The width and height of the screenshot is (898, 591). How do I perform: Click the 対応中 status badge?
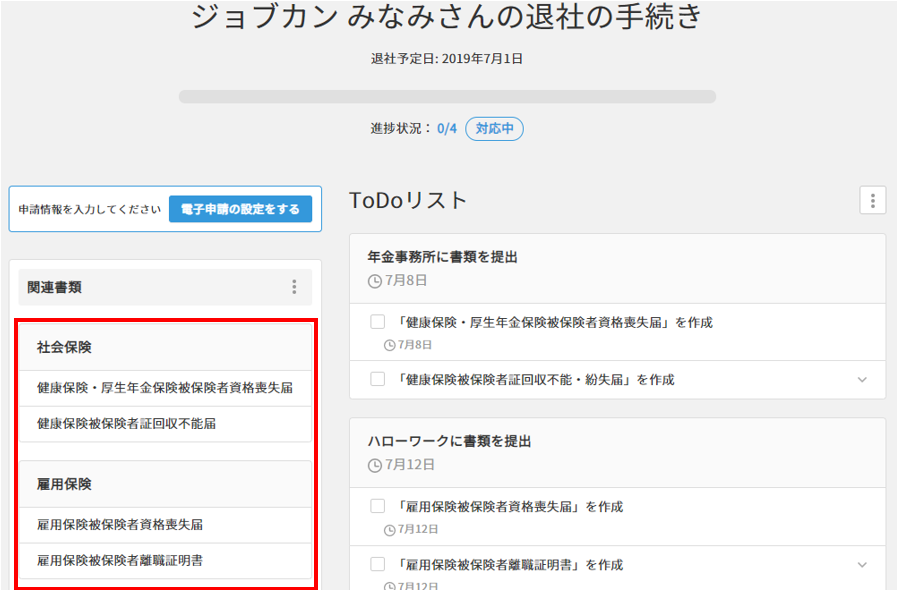point(494,129)
